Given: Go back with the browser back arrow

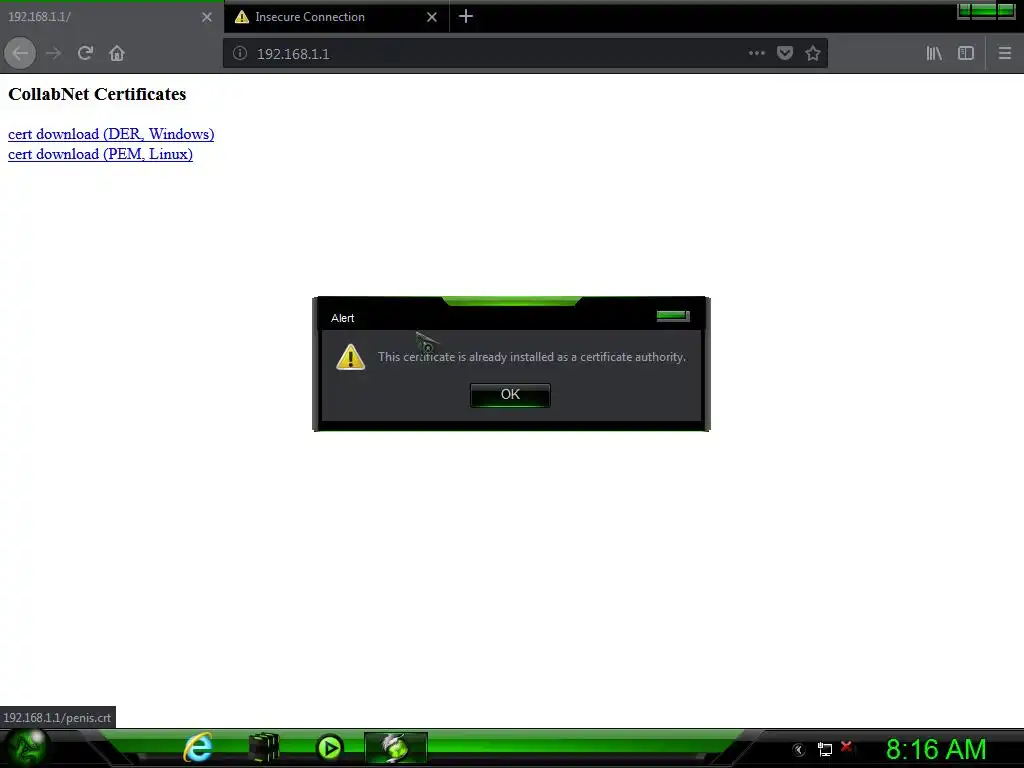Looking at the screenshot, I should pos(20,54).
